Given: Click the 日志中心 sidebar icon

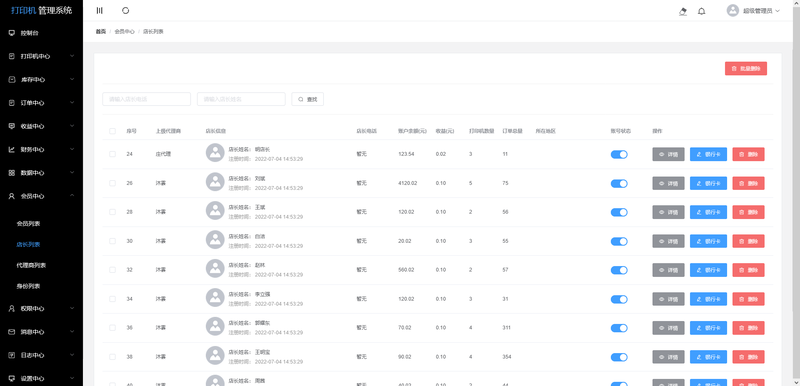Looking at the screenshot, I should click(x=12, y=355).
